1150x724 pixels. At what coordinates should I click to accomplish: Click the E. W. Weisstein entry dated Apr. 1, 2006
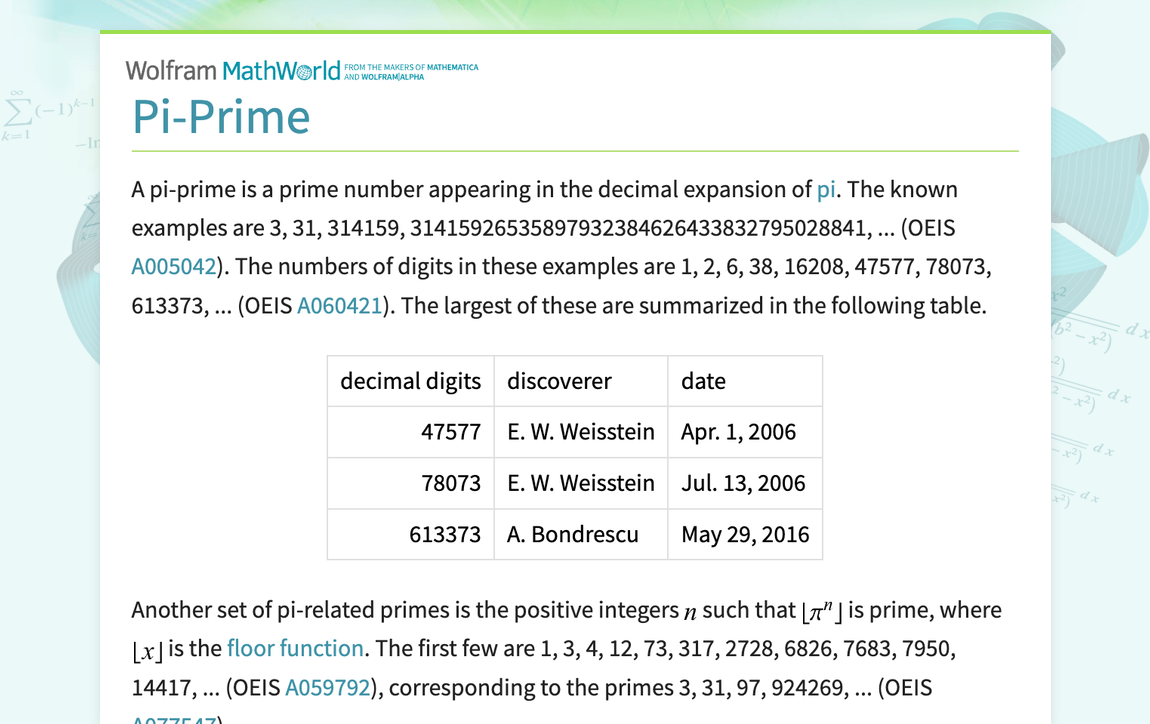(579, 432)
